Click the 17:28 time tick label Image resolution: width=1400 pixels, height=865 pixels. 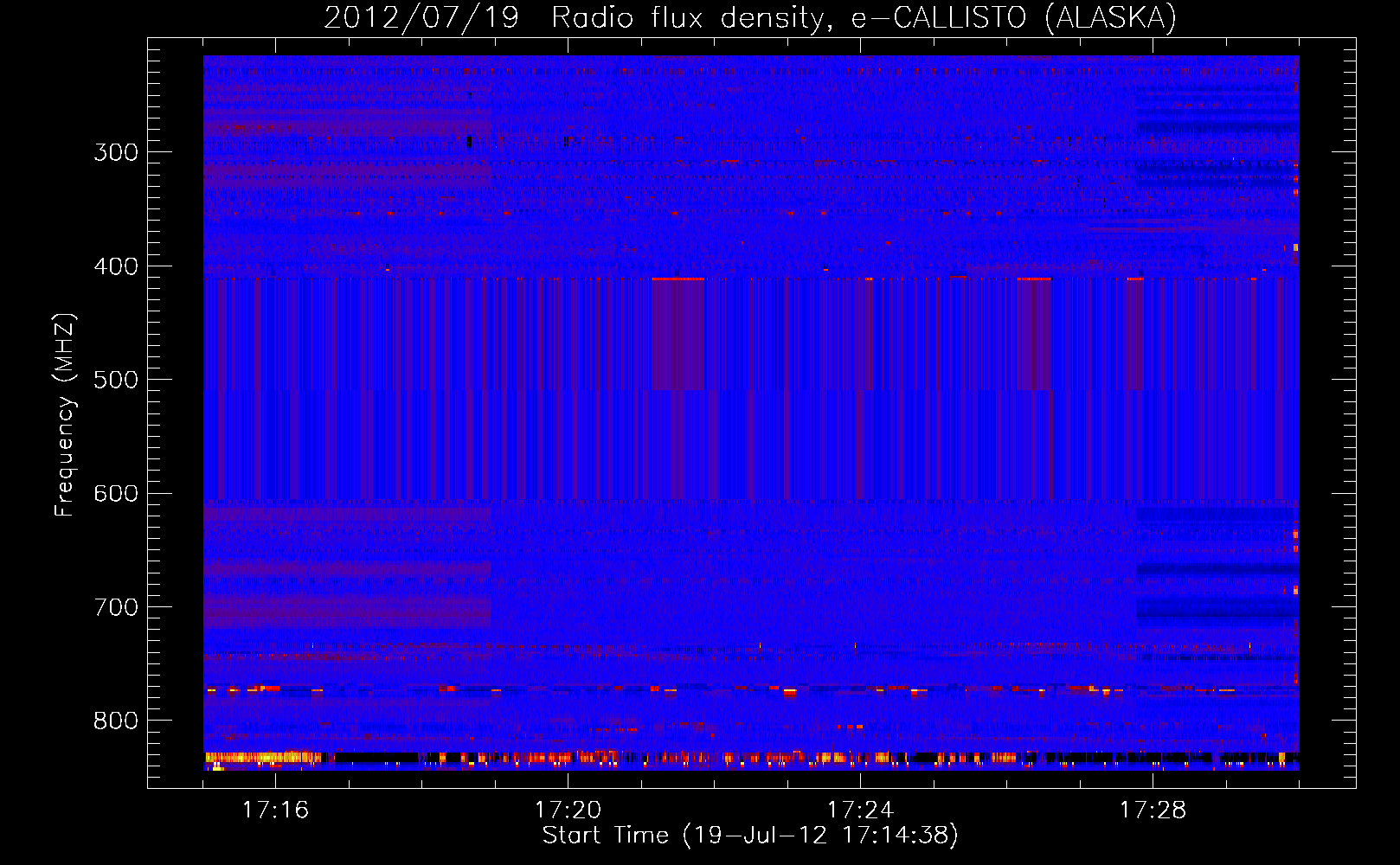click(x=1153, y=811)
